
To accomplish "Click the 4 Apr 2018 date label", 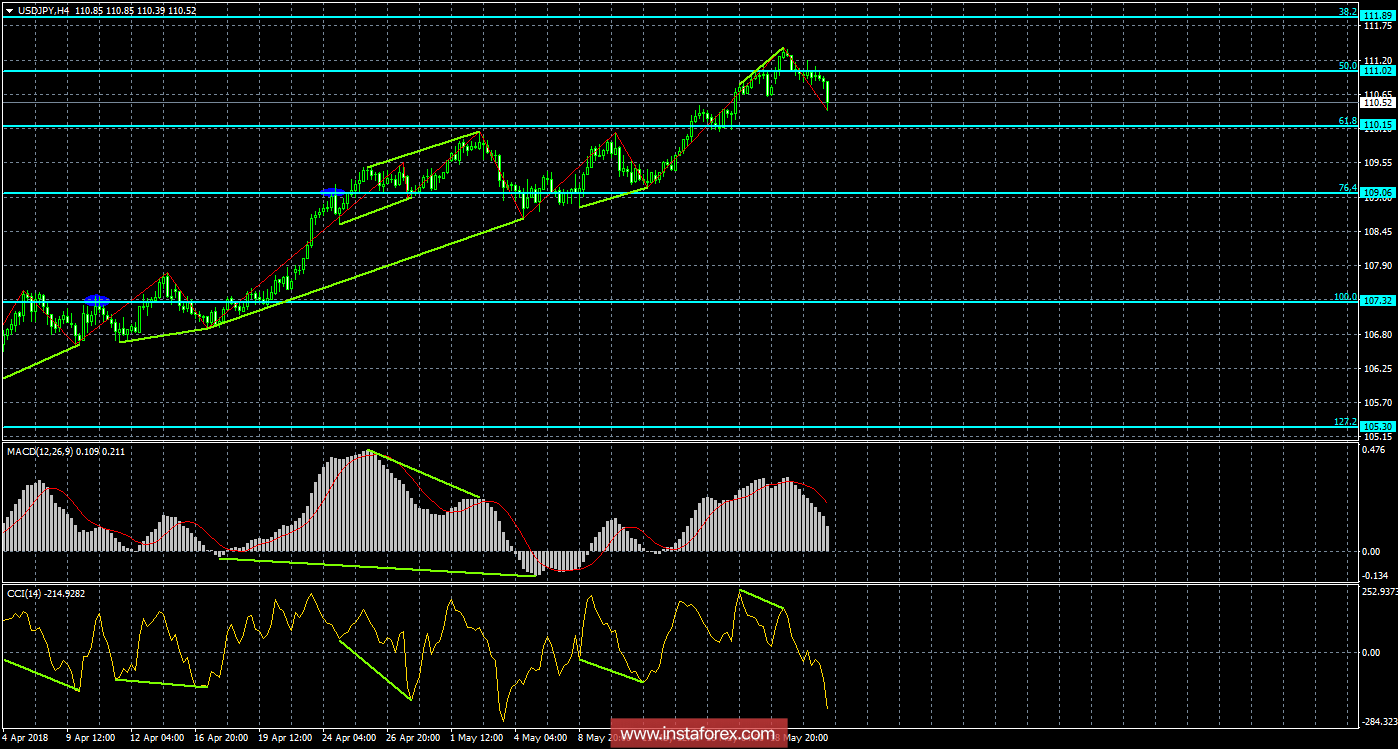I will (27, 739).
